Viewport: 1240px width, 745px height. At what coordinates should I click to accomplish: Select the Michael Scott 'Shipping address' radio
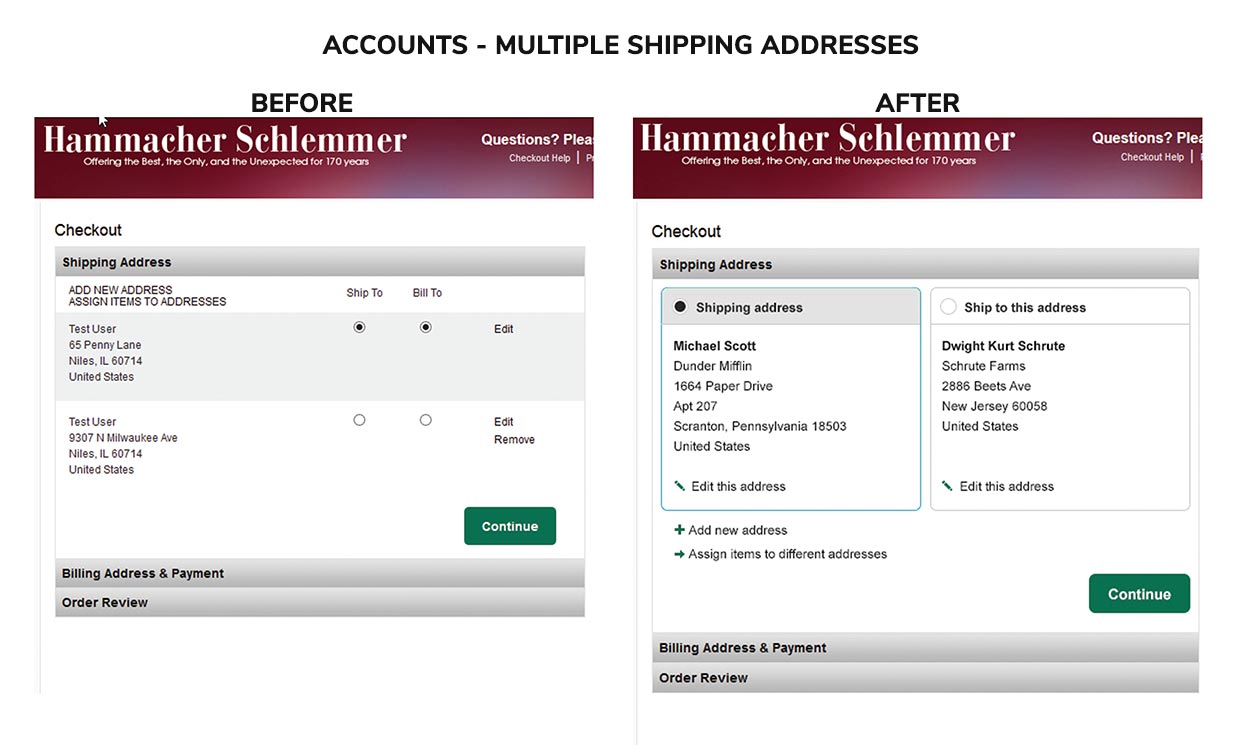point(681,307)
